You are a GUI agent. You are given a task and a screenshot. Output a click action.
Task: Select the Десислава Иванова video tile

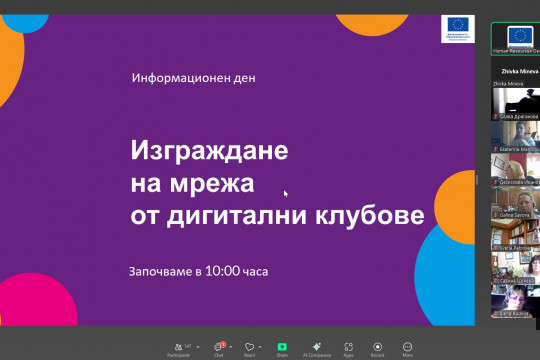(x=516, y=170)
